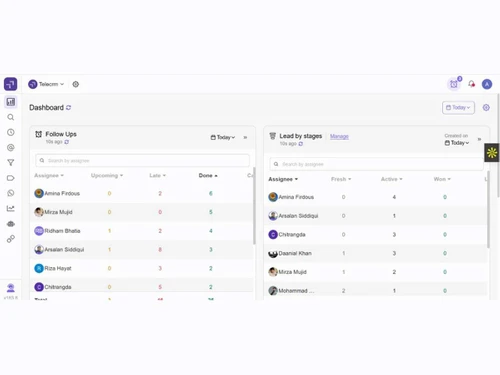Click Amina Firdous Active count 4

394,197
